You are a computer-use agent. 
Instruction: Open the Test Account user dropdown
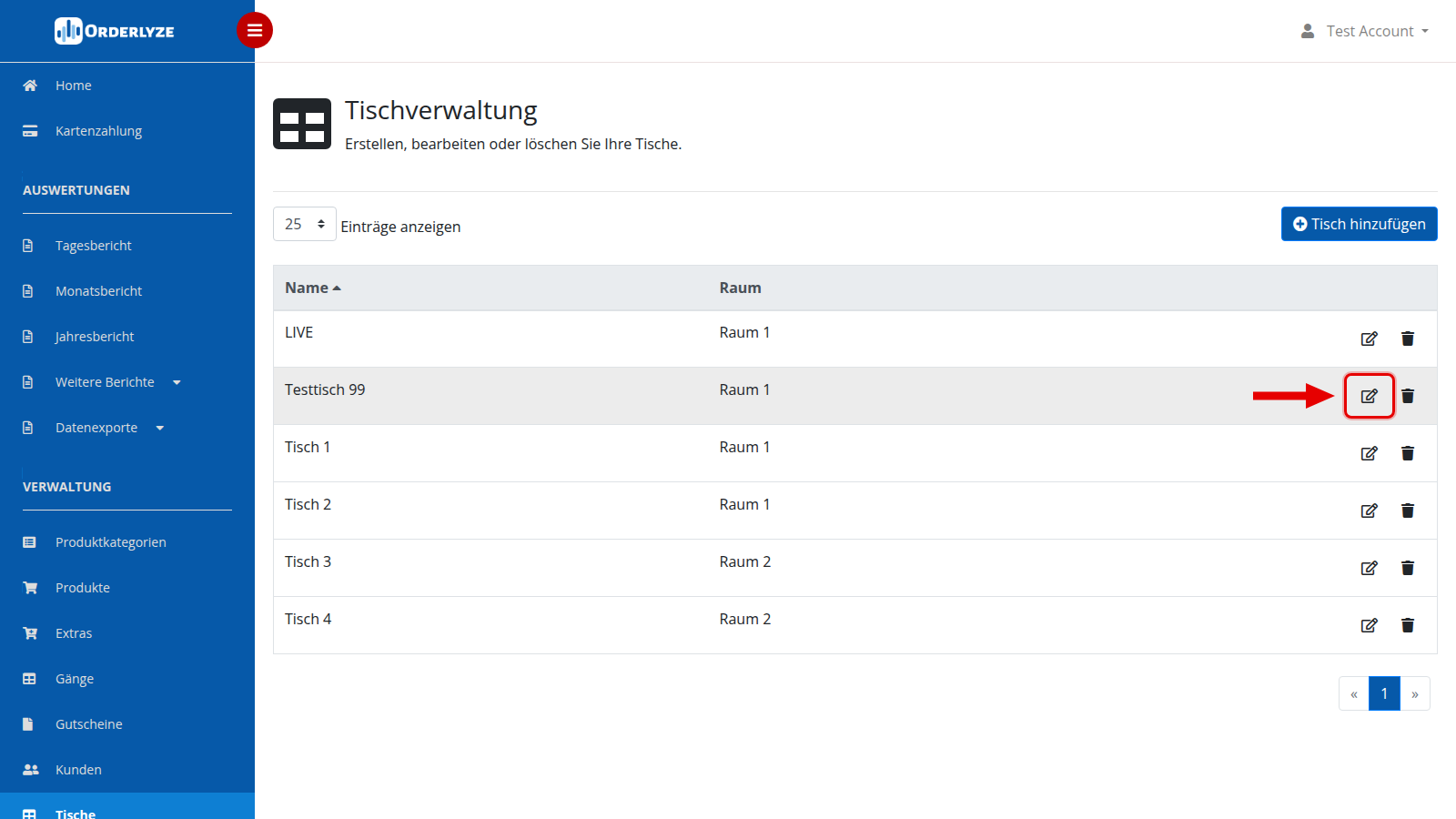1365,31
